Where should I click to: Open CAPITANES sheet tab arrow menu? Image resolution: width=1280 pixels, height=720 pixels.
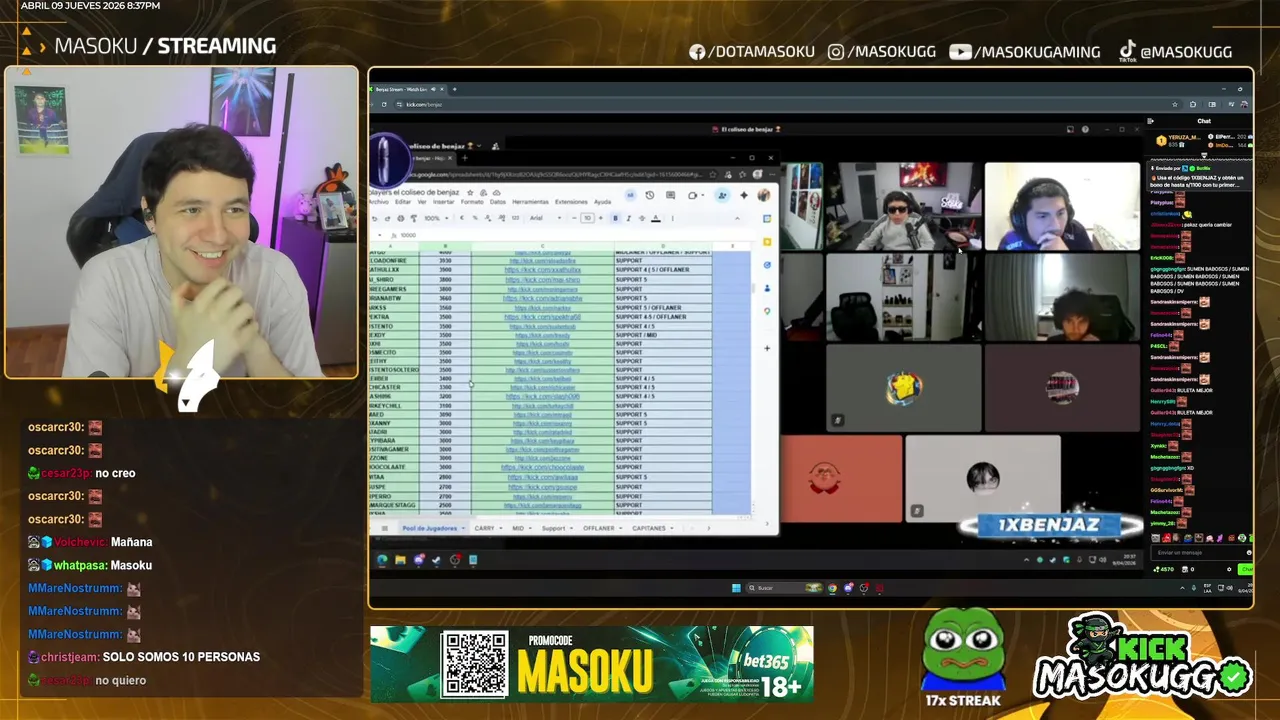tap(673, 528)
